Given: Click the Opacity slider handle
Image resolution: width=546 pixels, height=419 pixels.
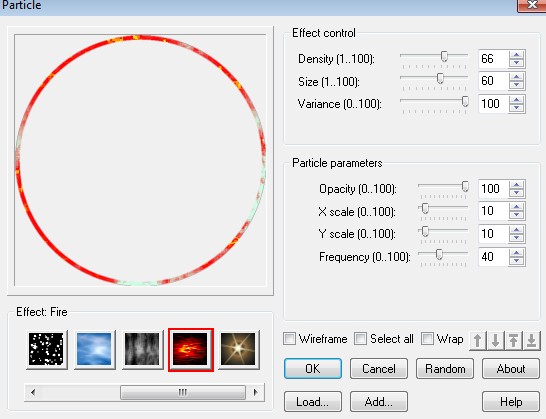Looking at the screenshot, I should point(465,187).
